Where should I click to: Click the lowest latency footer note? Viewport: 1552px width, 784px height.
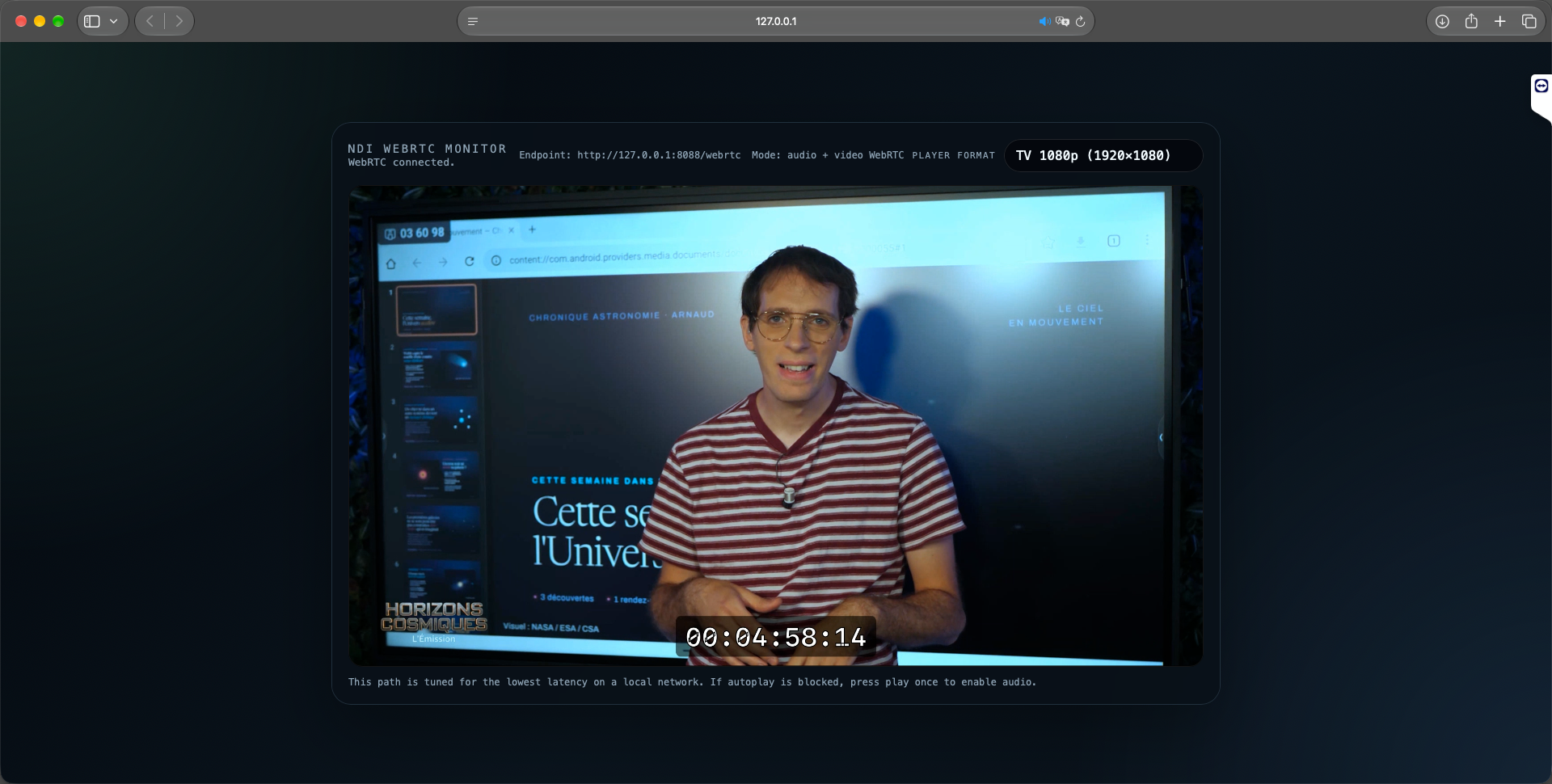(692, 682)
